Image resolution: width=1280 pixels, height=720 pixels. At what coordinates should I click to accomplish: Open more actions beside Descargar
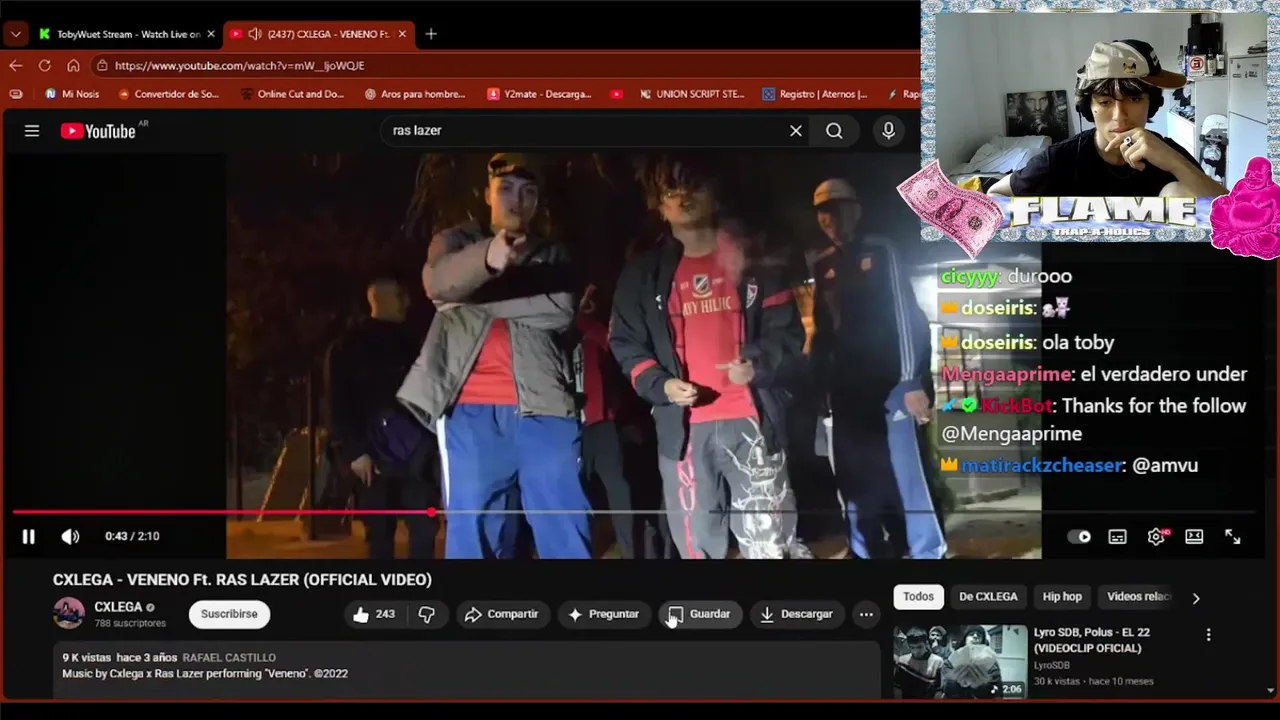[x=866, y=614]
